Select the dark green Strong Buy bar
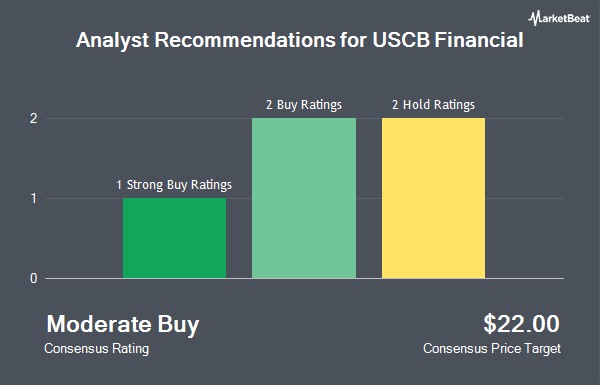This screenshot has height=385, width=600. (x=174, y=238)
